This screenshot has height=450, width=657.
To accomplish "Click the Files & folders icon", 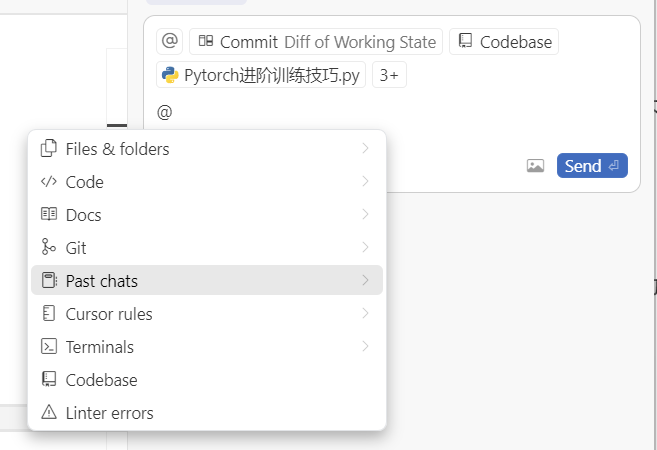I will (48, 149).
